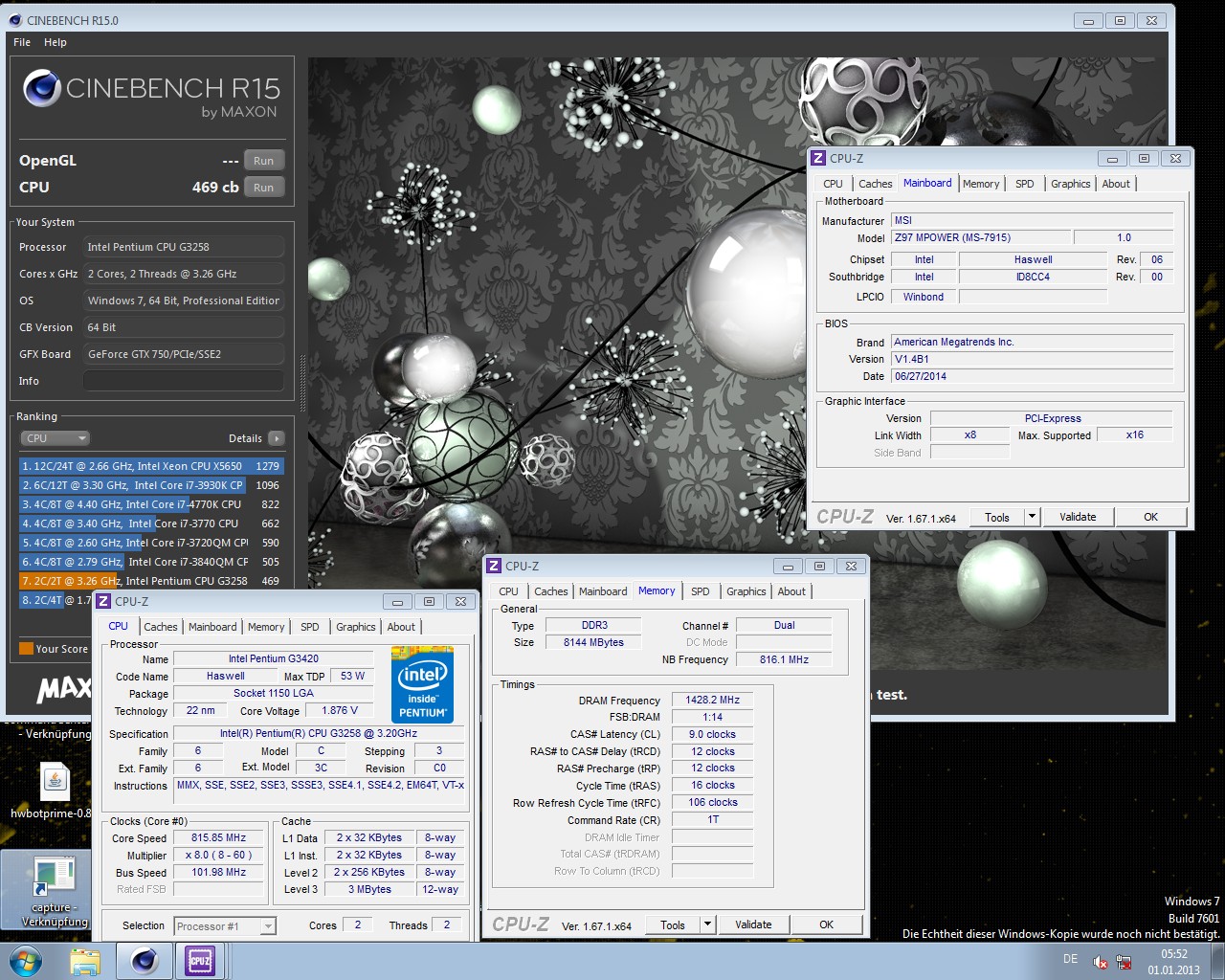This screenshot has width=1225, height=980.
Task: Open Help menu in Cinebench
Action: click(x=56, y=42)
